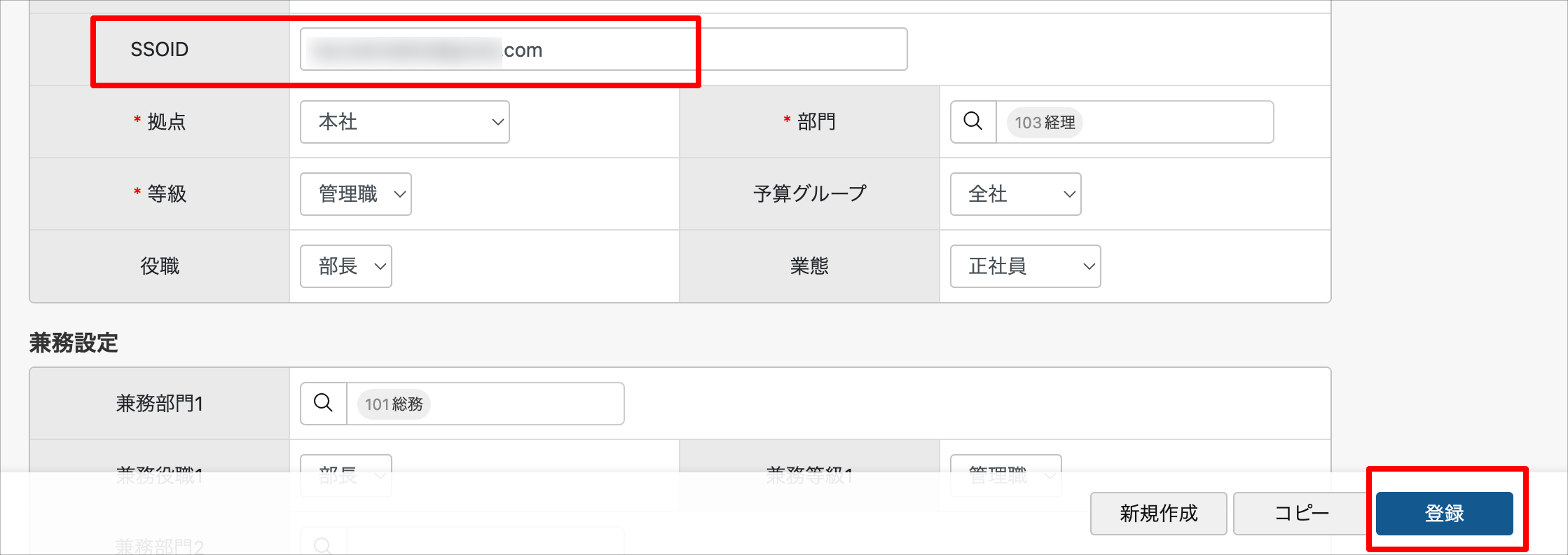Click the faded search icon for 兼務部門2
Image resolution: width=1568 pixels, height=555 pixels.
[323, 545]
